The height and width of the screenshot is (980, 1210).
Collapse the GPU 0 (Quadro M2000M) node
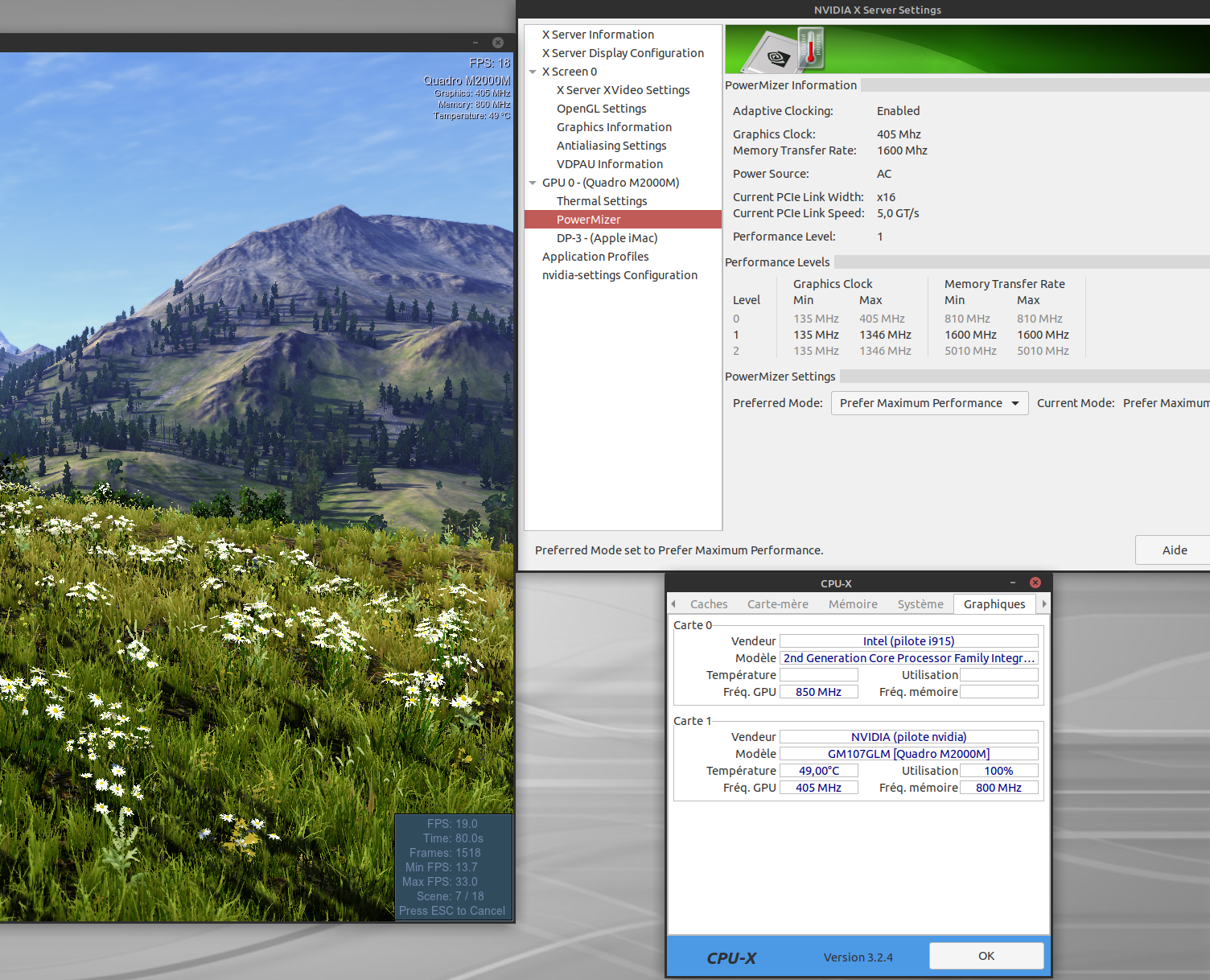[x=533, y=183]
